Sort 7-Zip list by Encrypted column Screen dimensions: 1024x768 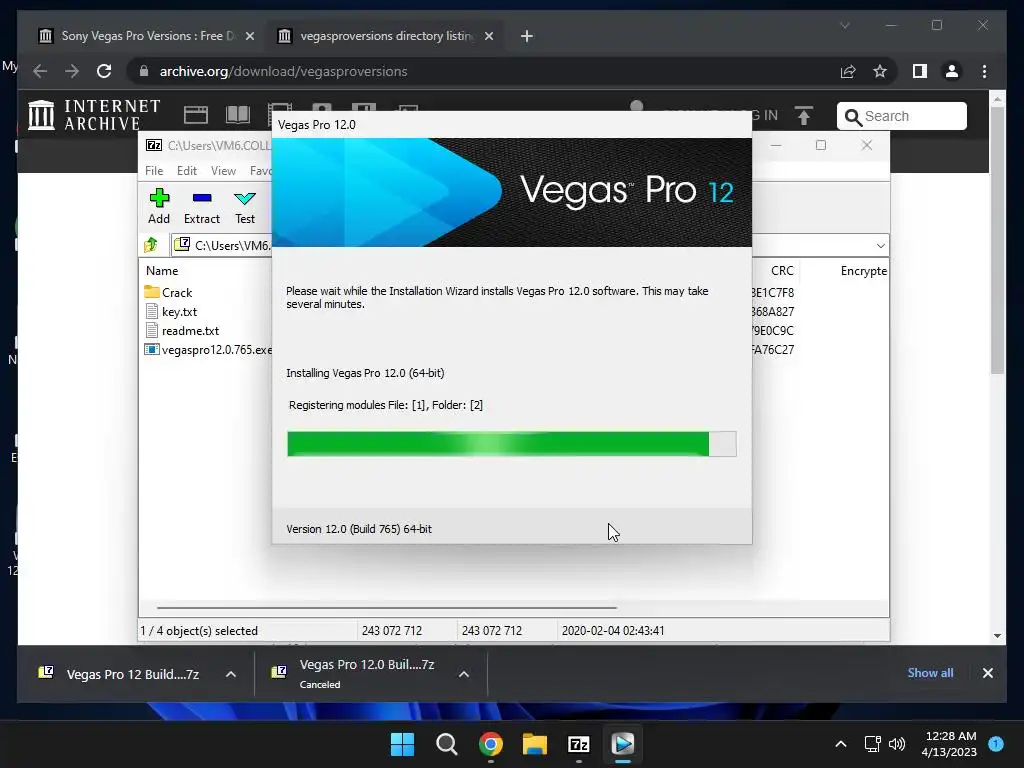tap(863, 270)
